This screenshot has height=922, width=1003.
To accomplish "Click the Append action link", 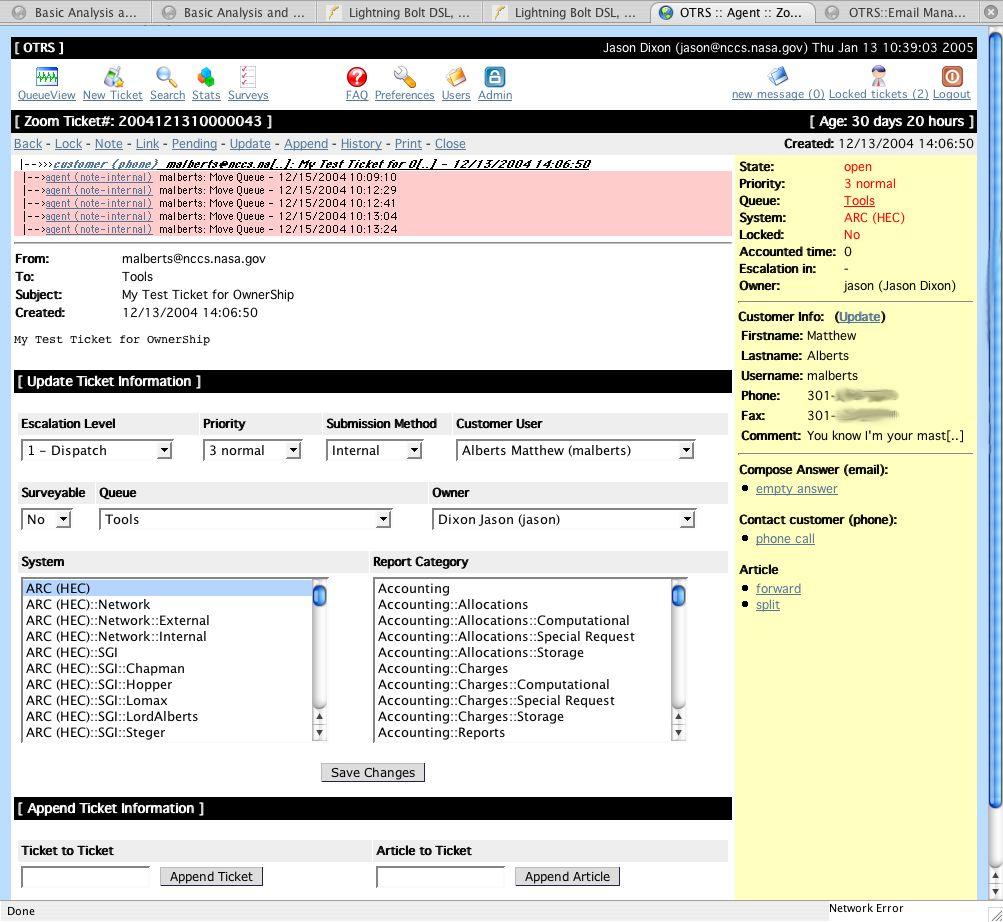I will (x=306, y=144).
